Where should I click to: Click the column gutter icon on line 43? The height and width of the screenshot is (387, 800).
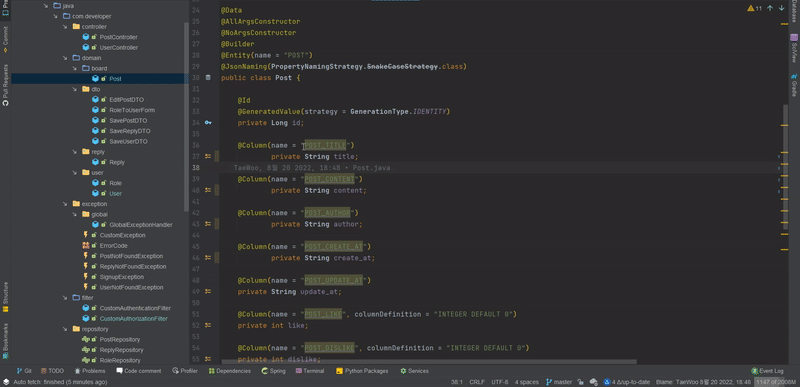click(208, 223)
